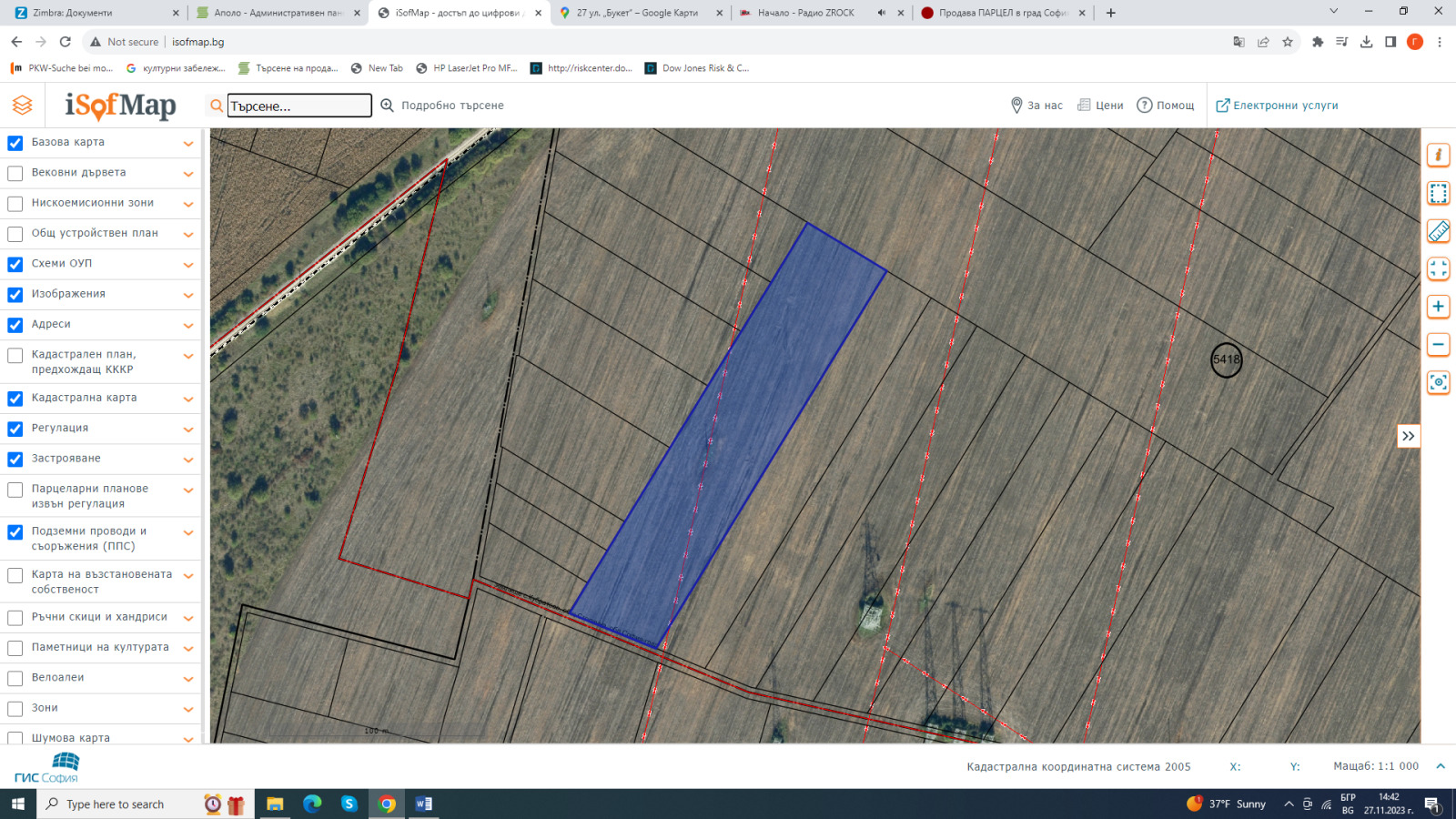Zoom out with the minus button
This screenshot has width=1456, height=819.
pos(1438,345)
